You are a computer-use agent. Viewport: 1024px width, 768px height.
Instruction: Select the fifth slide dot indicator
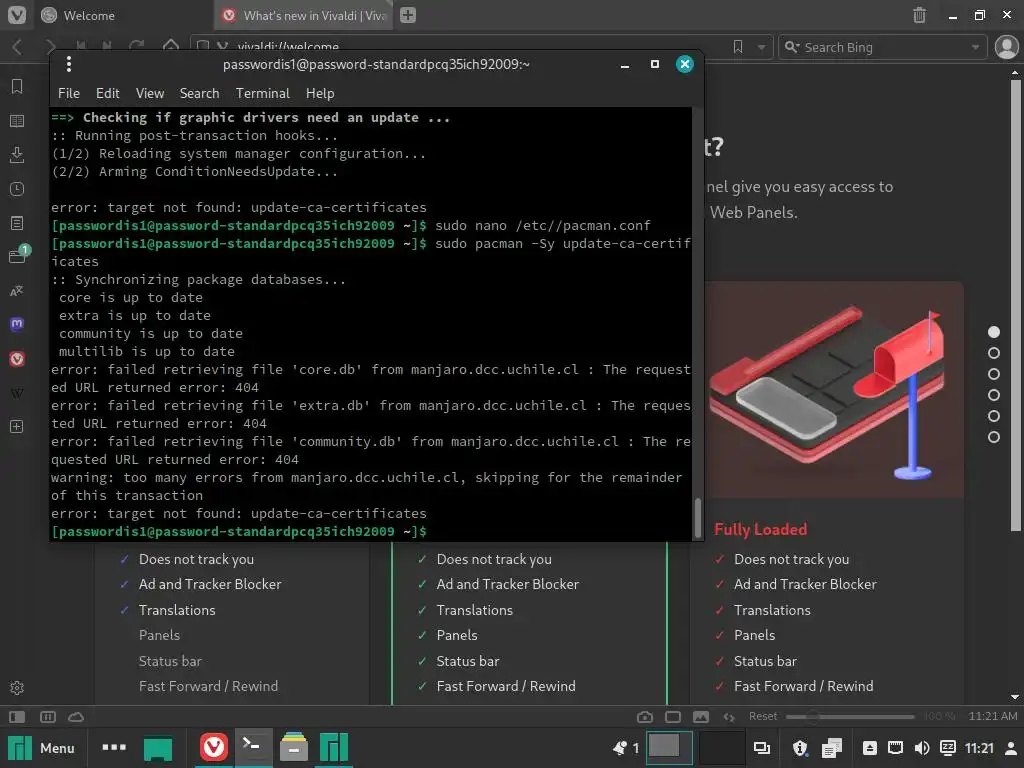point(994,416)
